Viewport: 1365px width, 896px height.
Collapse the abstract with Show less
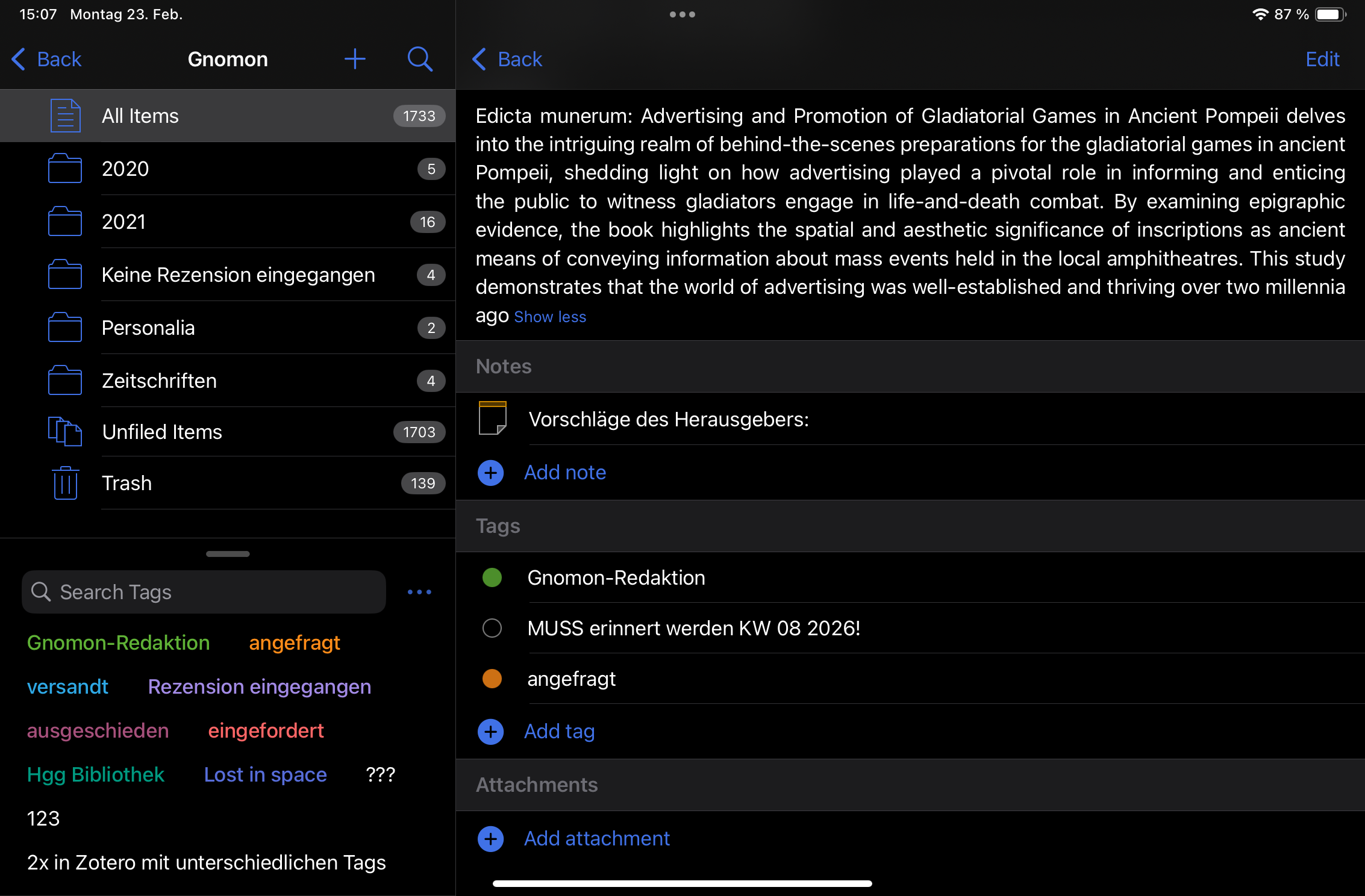point(549,317)
